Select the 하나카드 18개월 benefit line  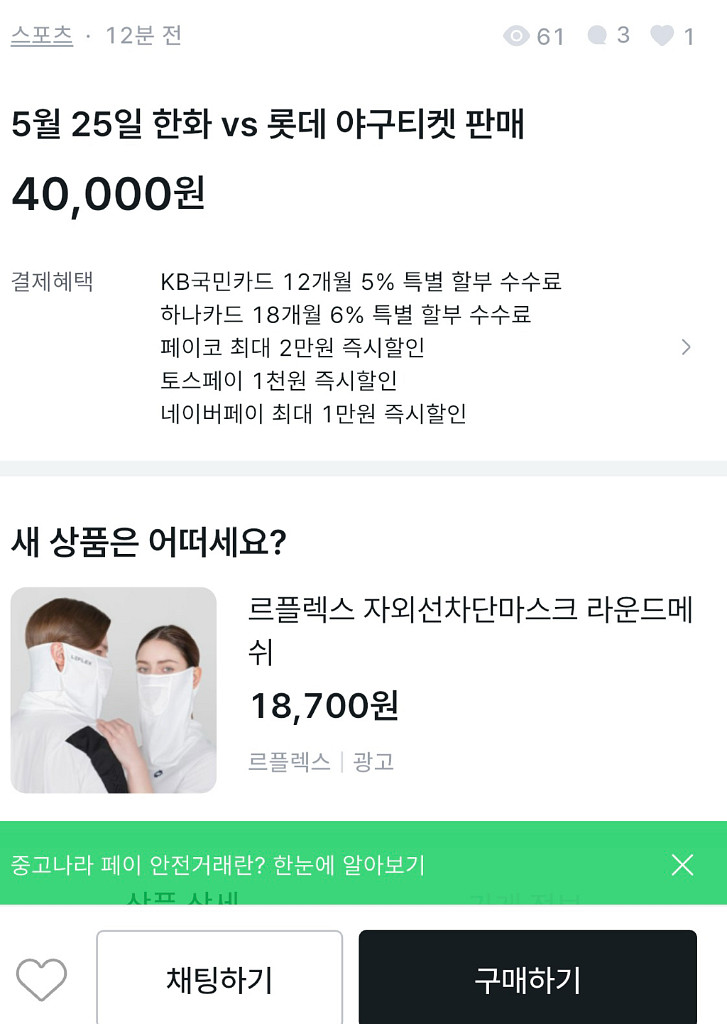coord(346,315)
